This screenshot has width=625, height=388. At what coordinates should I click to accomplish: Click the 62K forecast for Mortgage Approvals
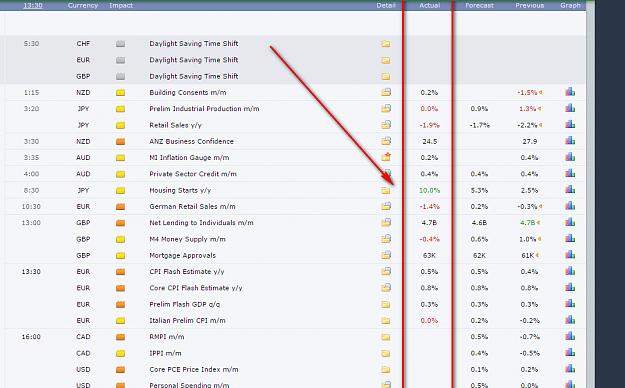(x=479, y=256)
